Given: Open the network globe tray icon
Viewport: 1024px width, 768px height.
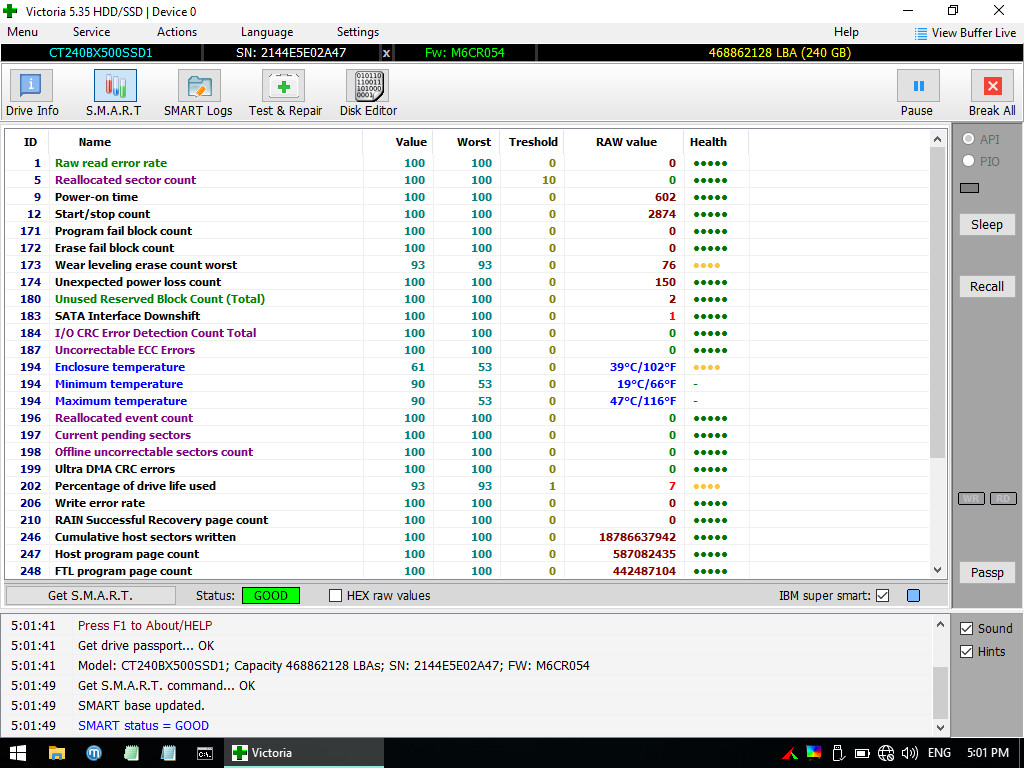Looking at the screenshot, I should point(886,753).
